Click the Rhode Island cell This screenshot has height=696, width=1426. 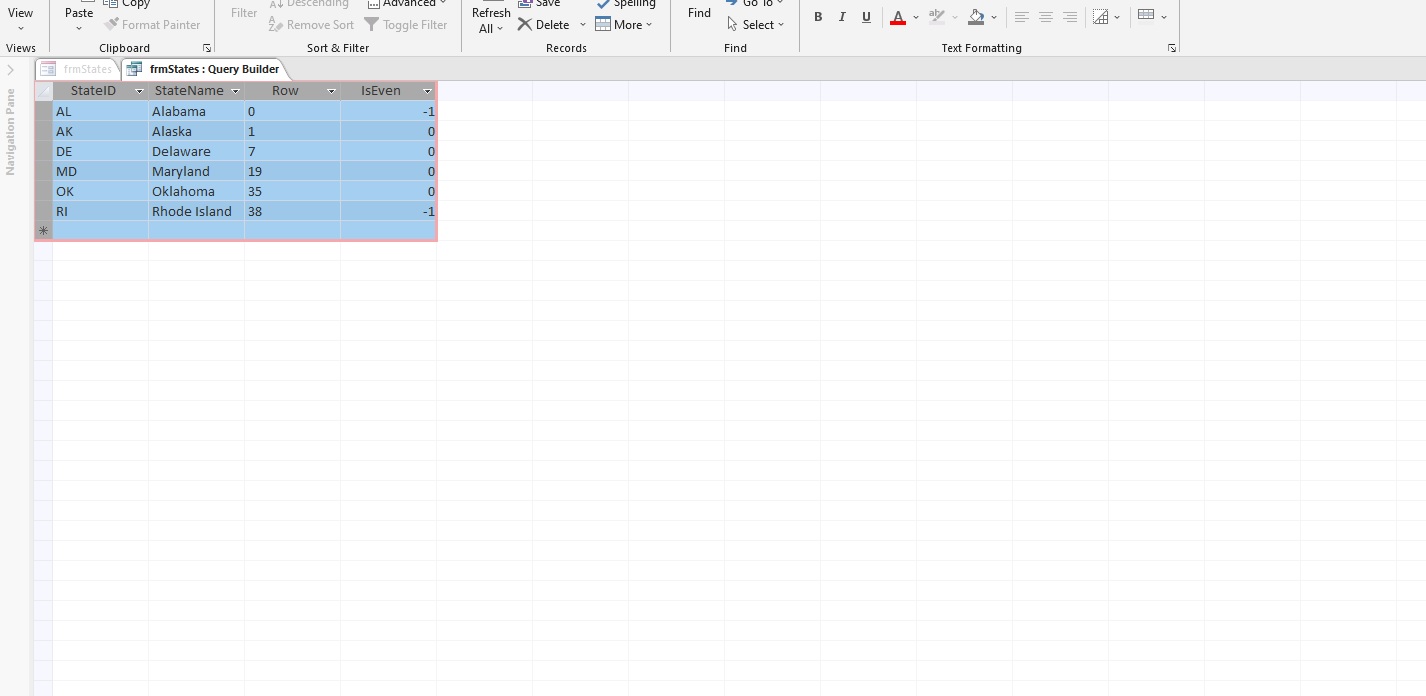196,211
